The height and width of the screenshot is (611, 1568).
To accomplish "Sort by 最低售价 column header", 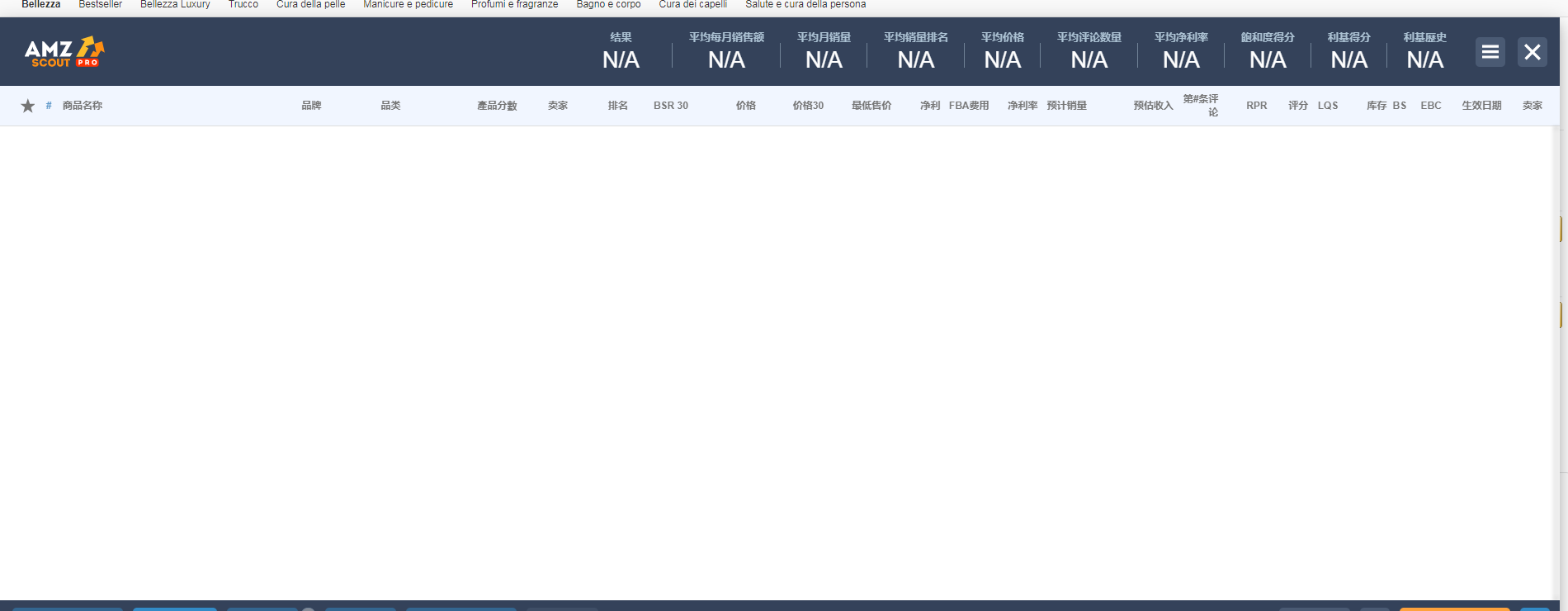I will 871,106.
